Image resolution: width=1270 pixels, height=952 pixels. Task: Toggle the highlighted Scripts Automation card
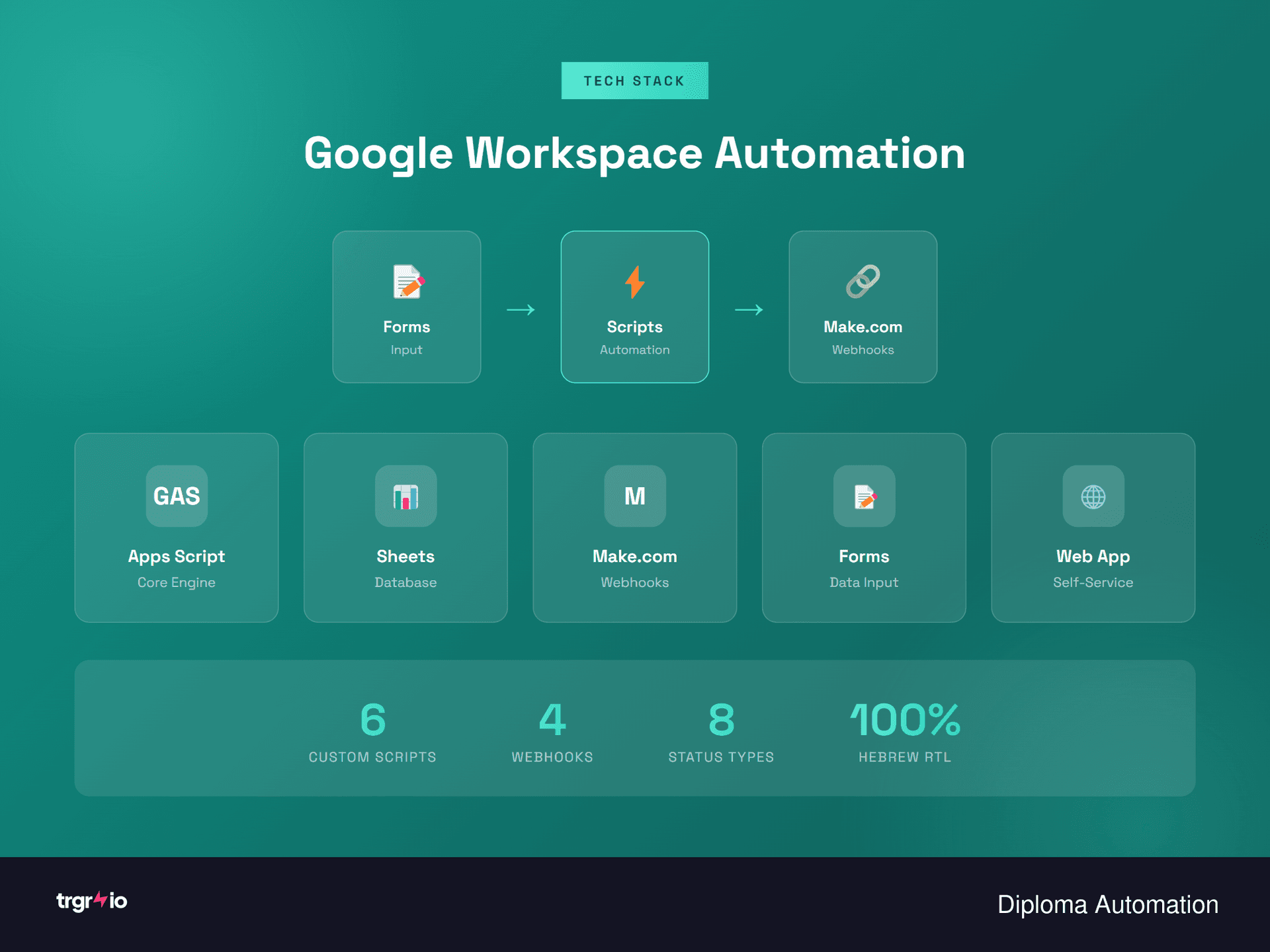[x=634, y=307]
